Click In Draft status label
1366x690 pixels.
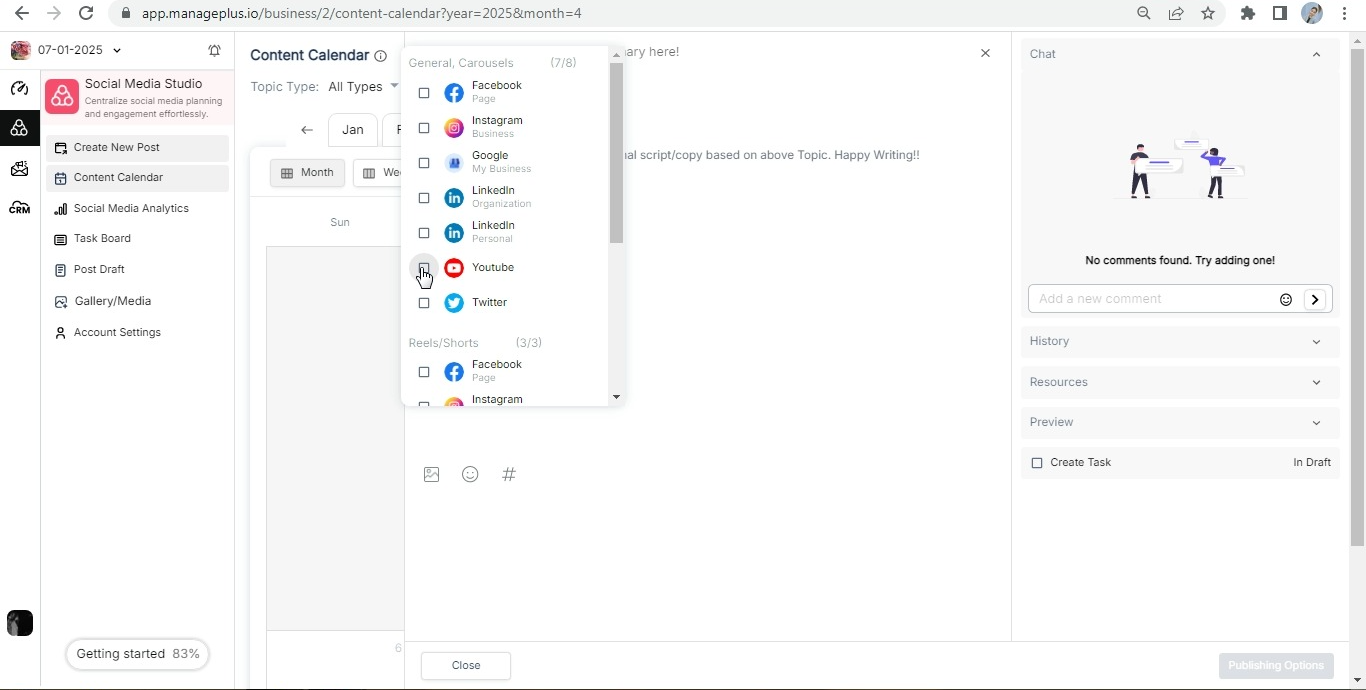tap(1312, 463)
